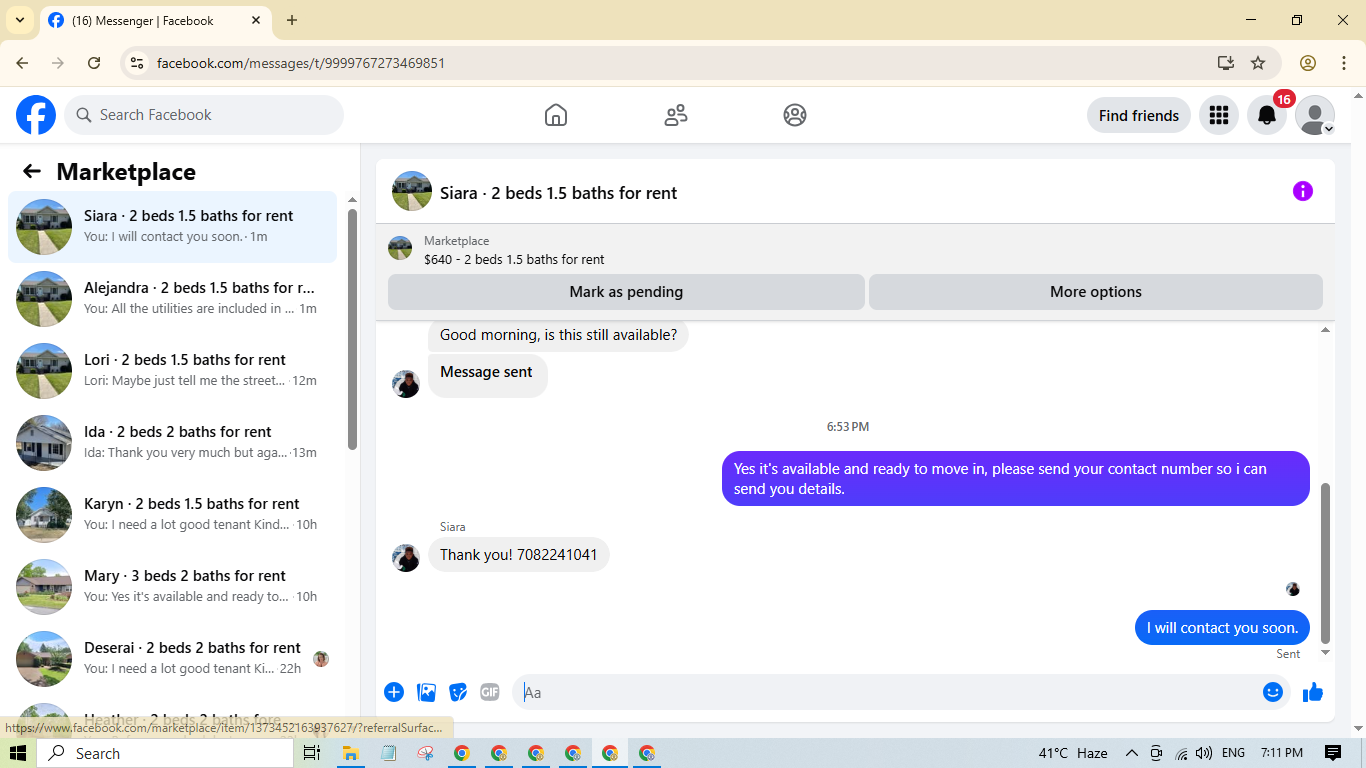Open the Chrome three-dot menu
This screenshot has height=768, width=1366.
point(1344,63)
